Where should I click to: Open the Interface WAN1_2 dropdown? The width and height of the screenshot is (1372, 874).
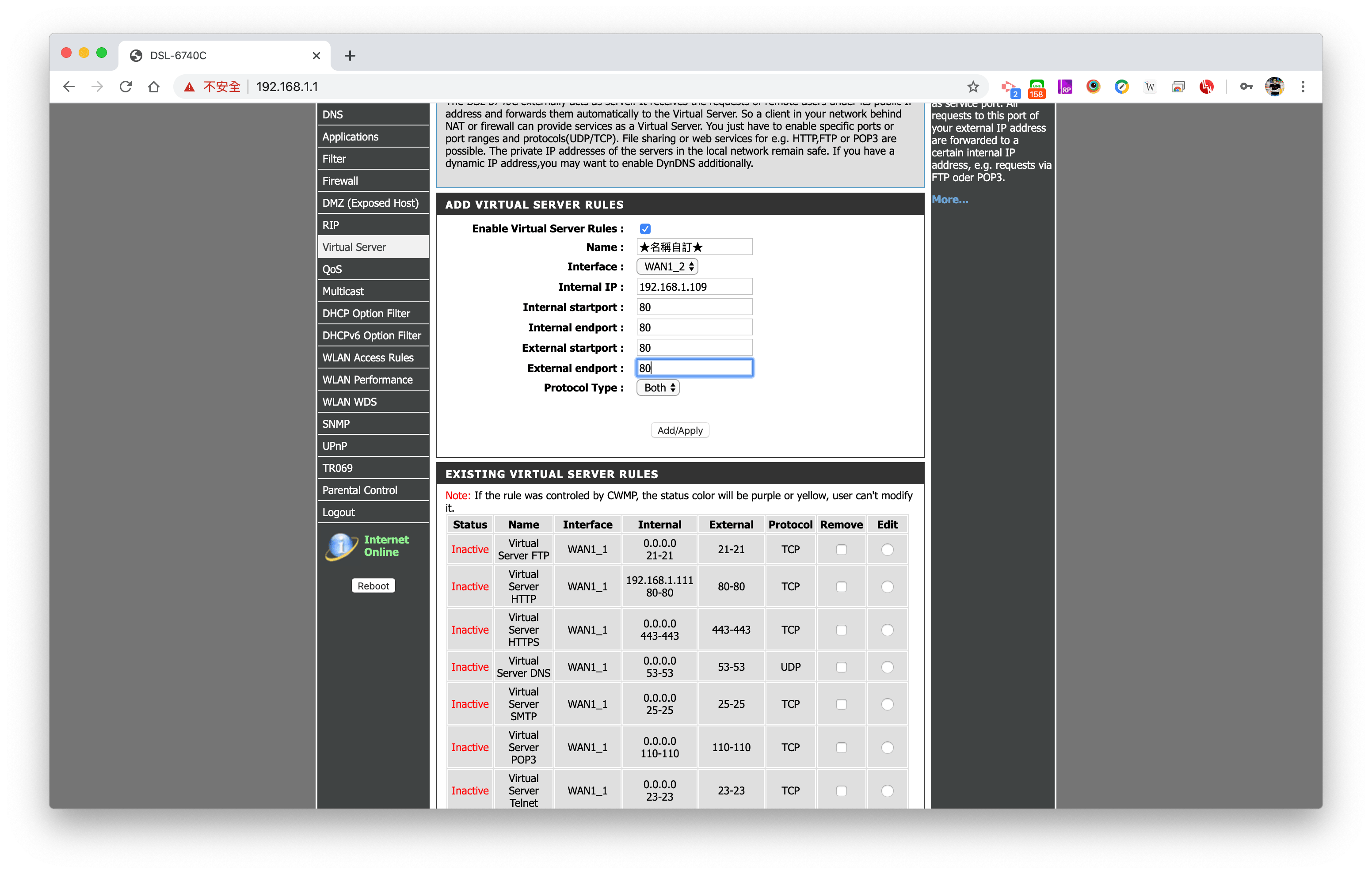[x=667, y=266]
